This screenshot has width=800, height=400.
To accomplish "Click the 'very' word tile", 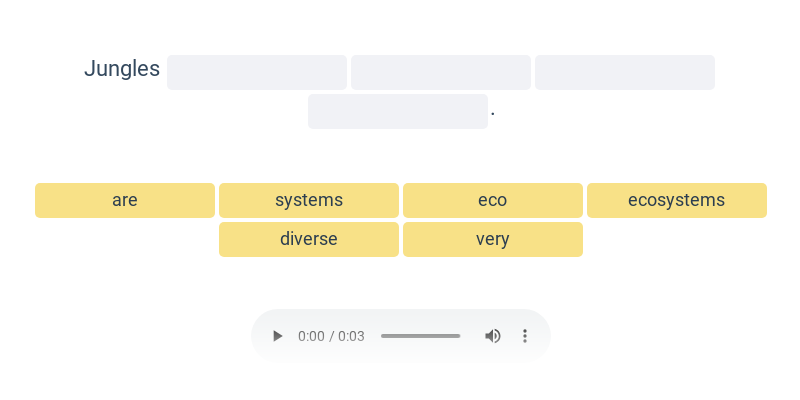I will (493, 239).
